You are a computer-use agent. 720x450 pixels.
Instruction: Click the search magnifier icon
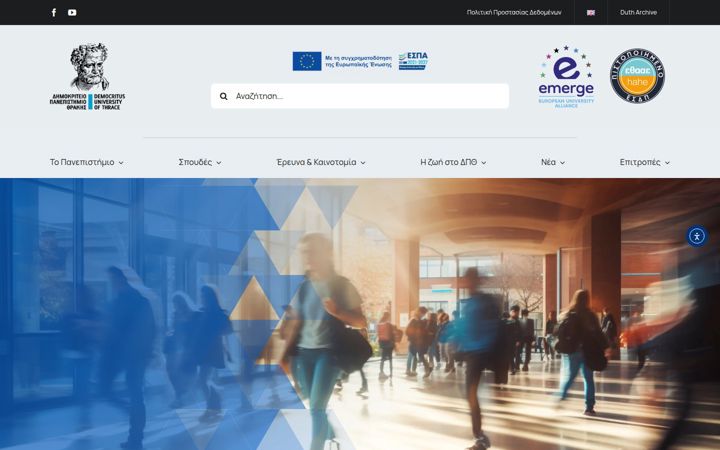tap(224, 96)
